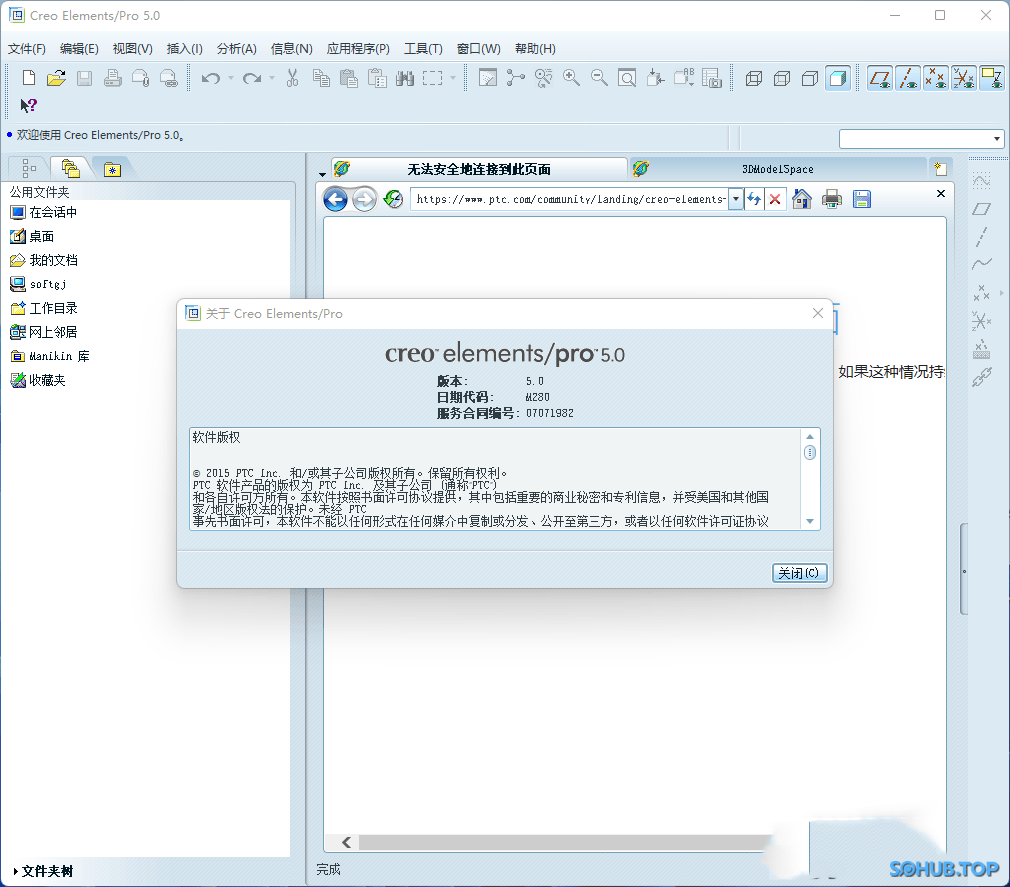The height and width of the screenshot is (887, 1010).
Task: Click the 关闭(C) button in About dialog
Action: coord(800,573)
